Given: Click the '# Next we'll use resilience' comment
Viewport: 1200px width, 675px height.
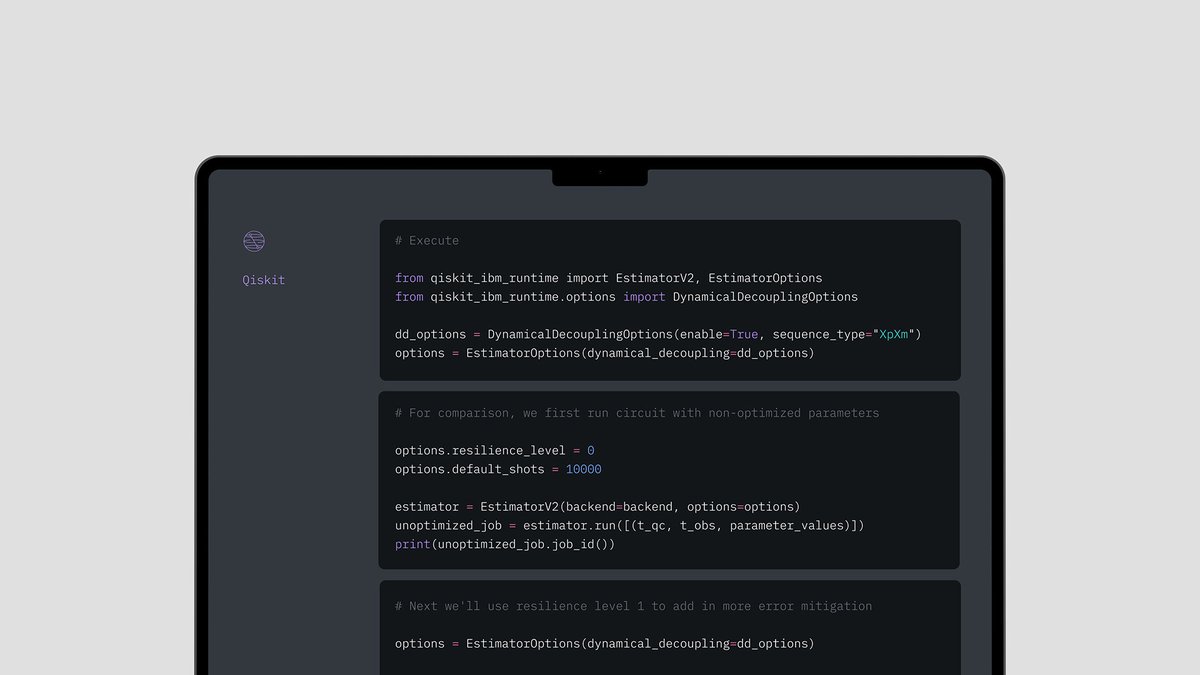Looking at the screenshot, I should coord(634,606).
